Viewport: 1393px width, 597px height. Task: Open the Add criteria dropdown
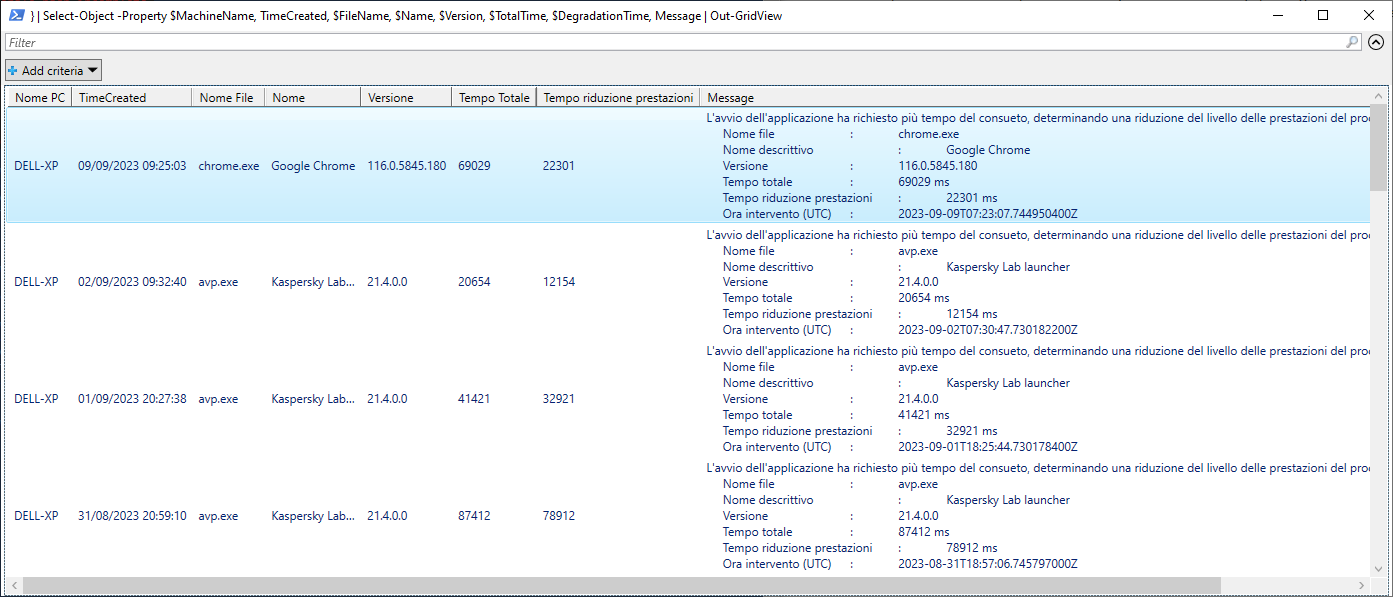pos(53,71)
